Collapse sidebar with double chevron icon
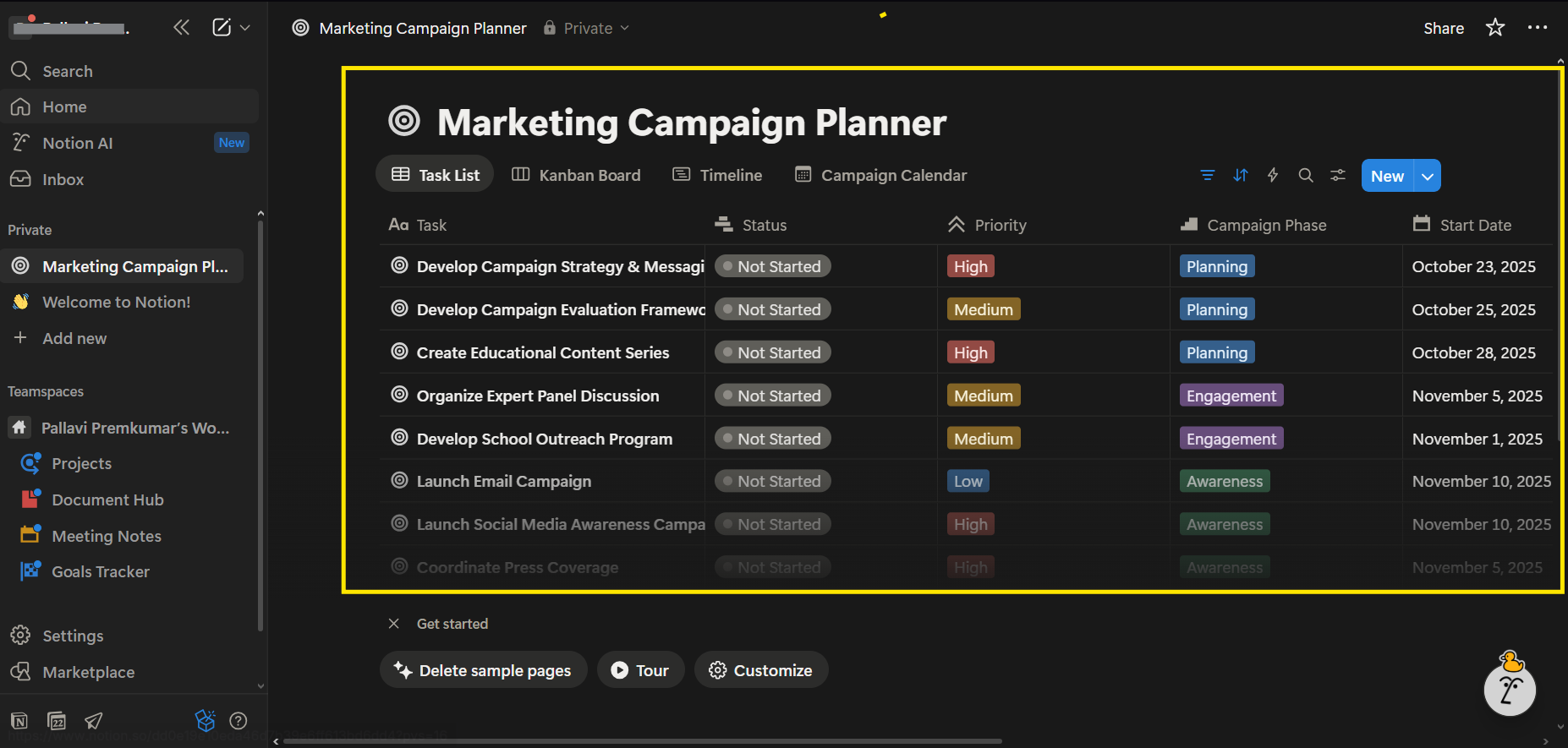Viewport: 1568px width, 748px height. coord(181,28)
